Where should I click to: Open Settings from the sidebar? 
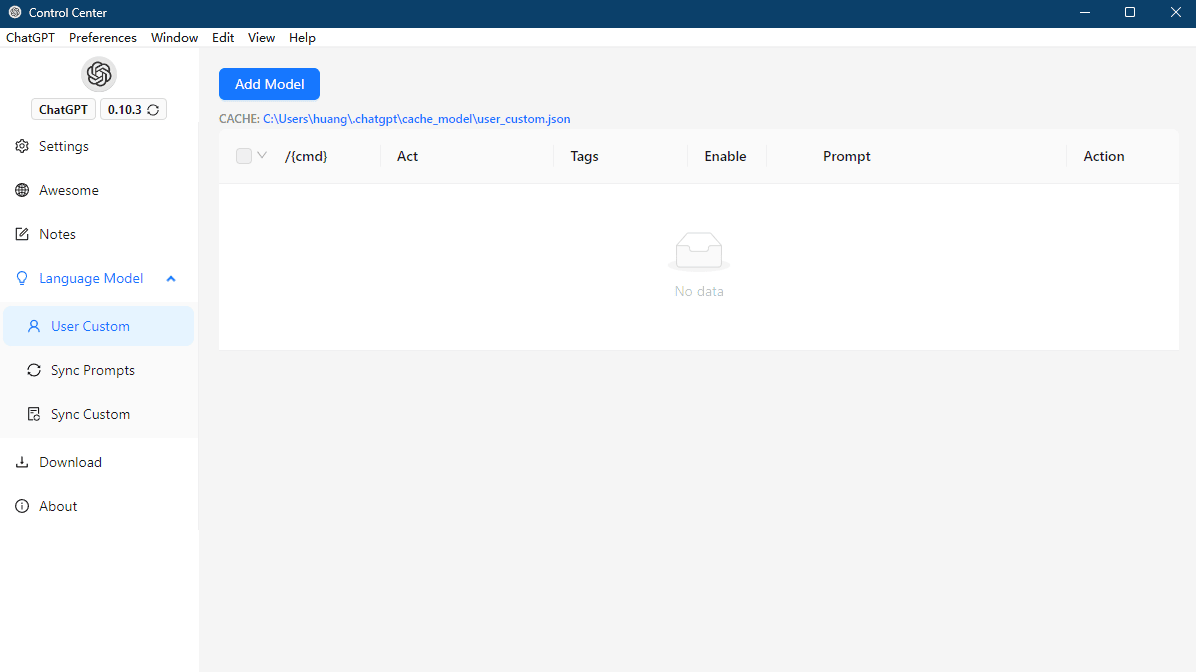pyautogui.click(x=21, y=146)
